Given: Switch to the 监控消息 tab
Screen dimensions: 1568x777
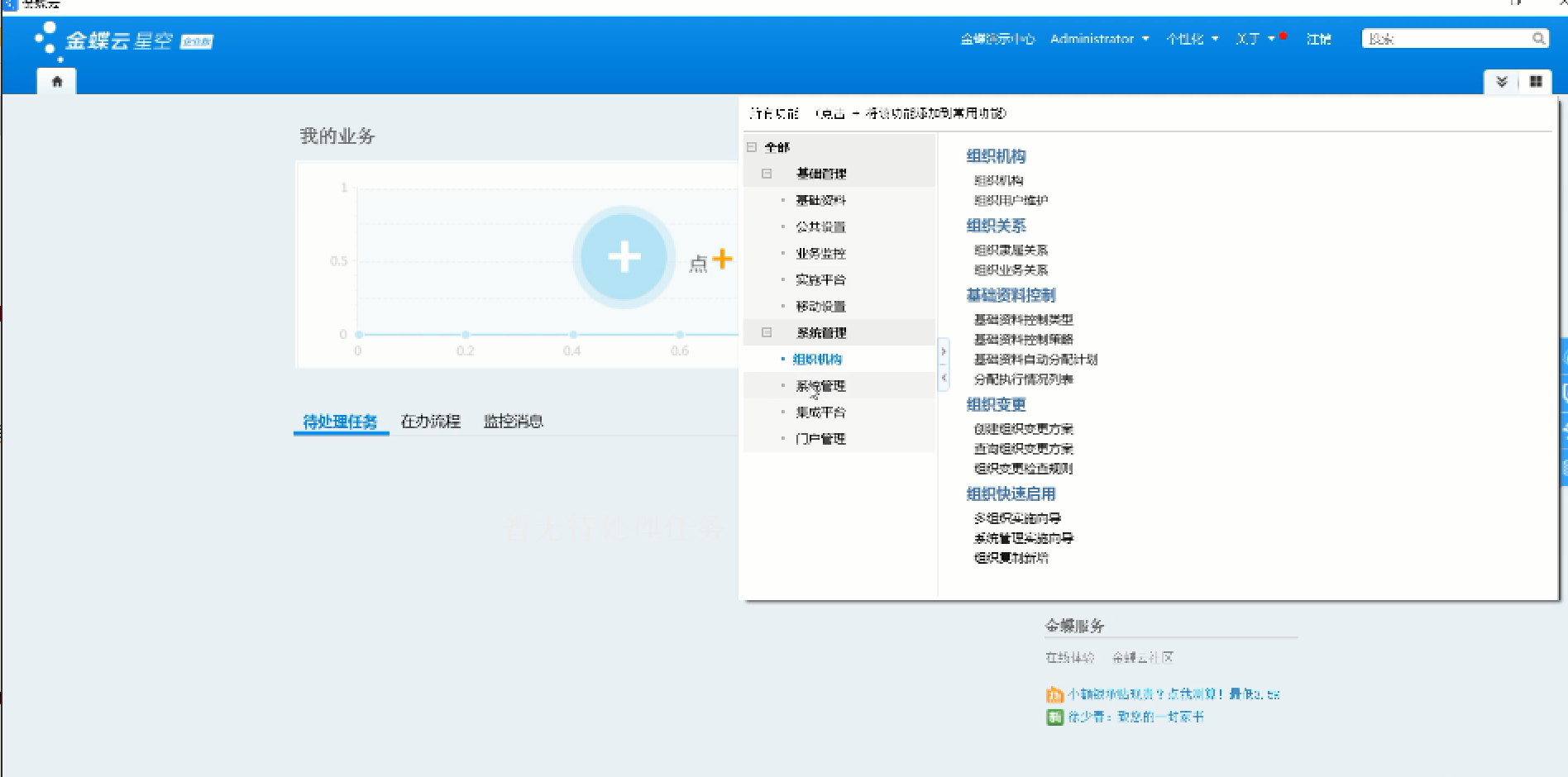Looking at the screenshot, I should [x=513, y=422].
